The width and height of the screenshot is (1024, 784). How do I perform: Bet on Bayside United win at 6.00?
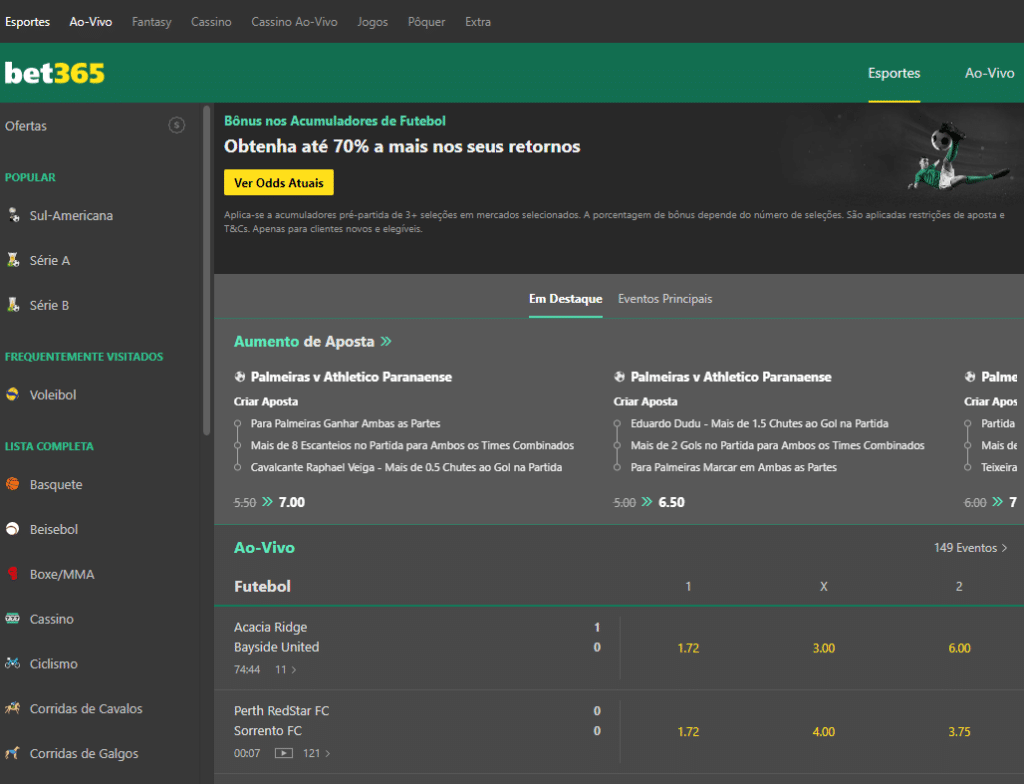[959, 648]
